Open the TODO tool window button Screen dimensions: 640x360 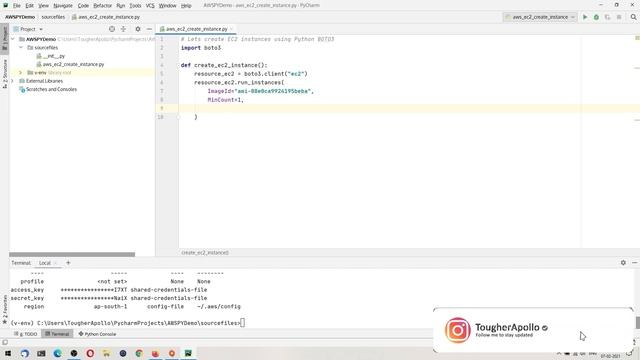point(25,334)
